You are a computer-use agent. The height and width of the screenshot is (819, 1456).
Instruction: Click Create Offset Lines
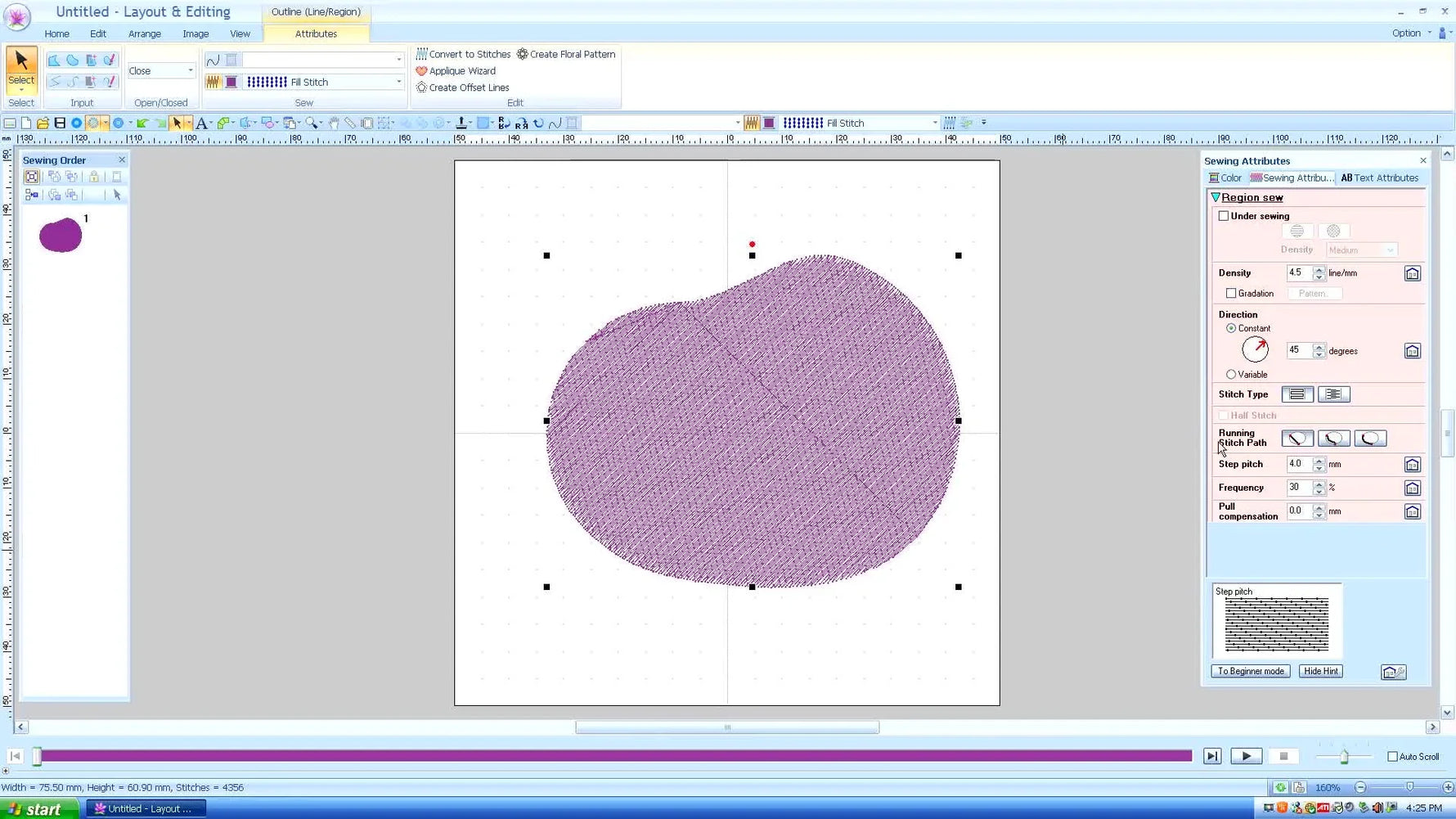(x=462, y=88)
